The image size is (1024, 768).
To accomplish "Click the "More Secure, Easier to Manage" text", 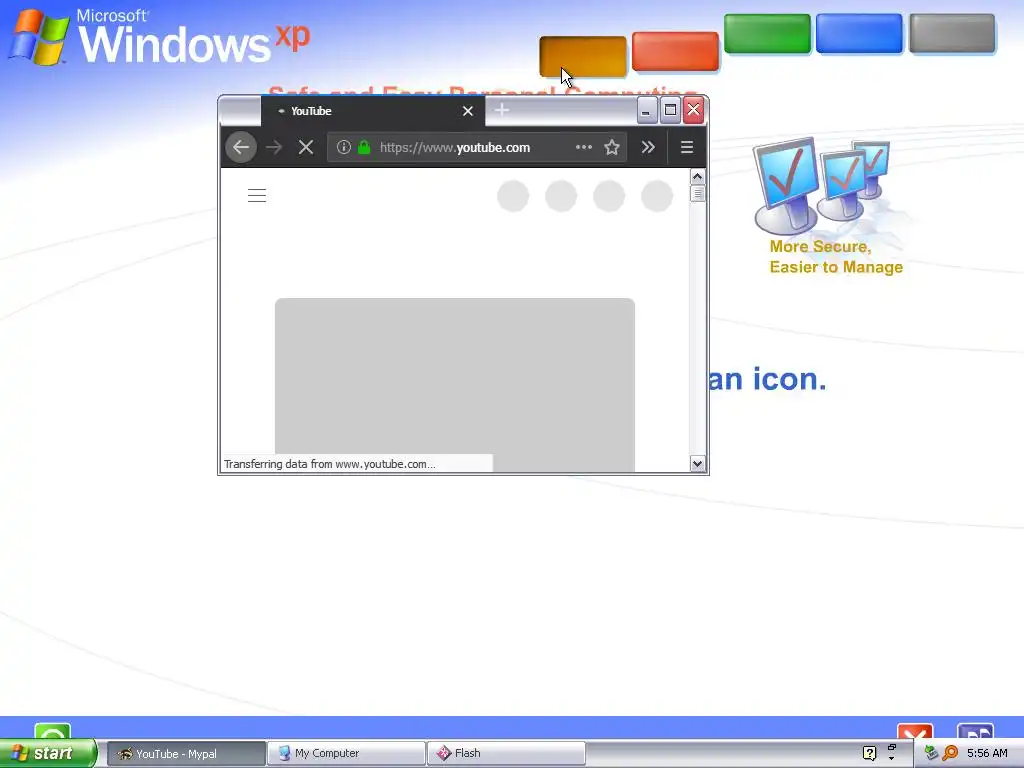I will tap(836, 257).
